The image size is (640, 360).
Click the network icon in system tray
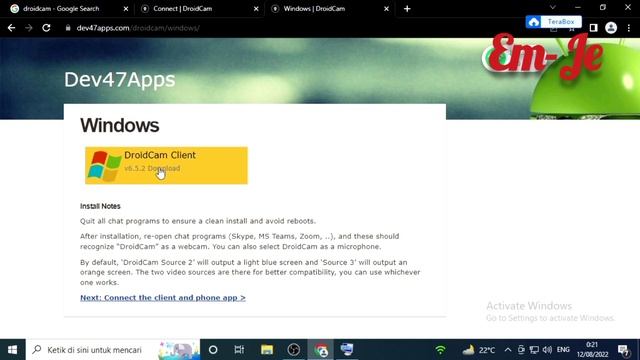(x=534, y=350)
